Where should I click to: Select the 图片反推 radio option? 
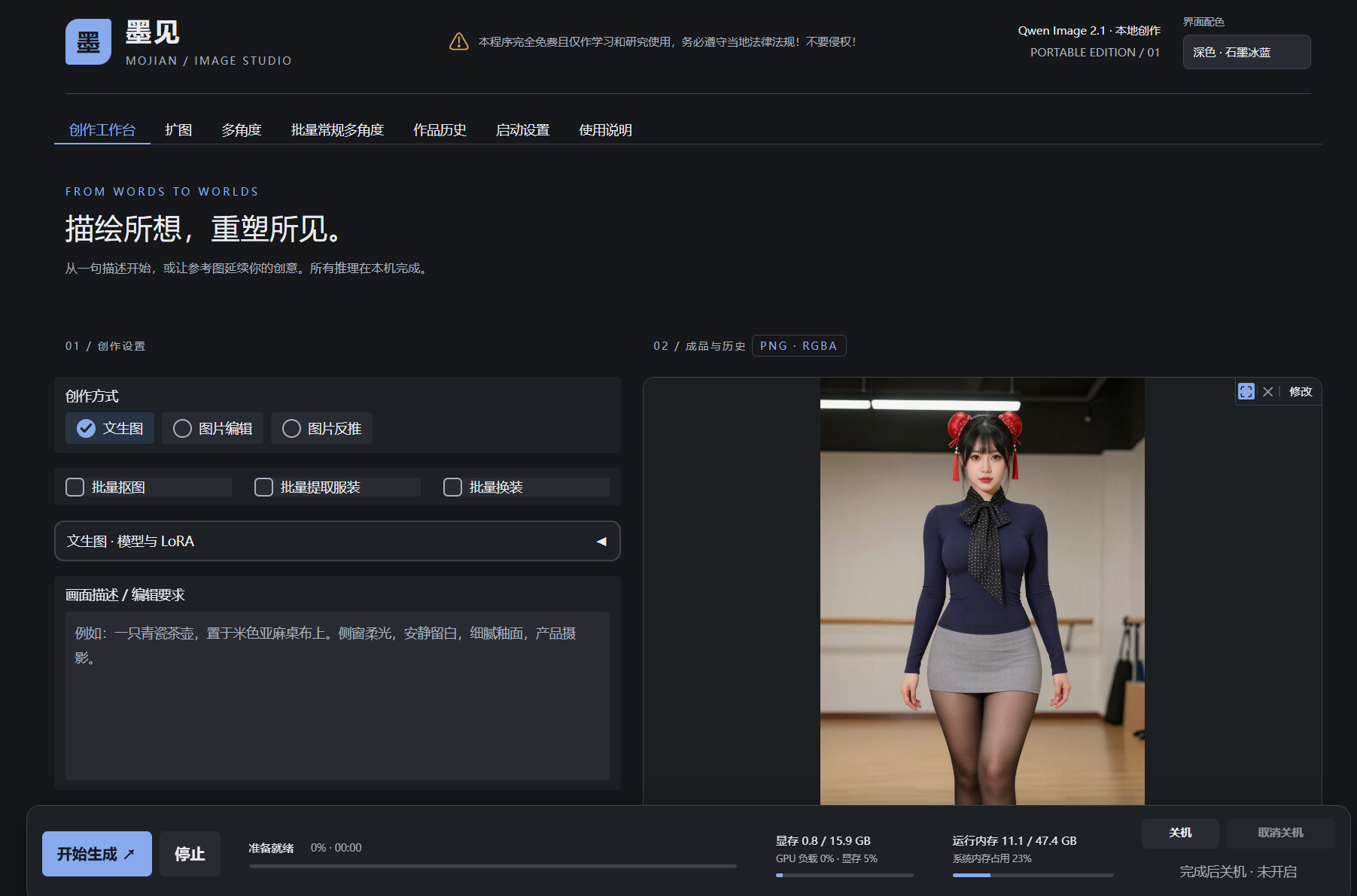tap(321, 428)
